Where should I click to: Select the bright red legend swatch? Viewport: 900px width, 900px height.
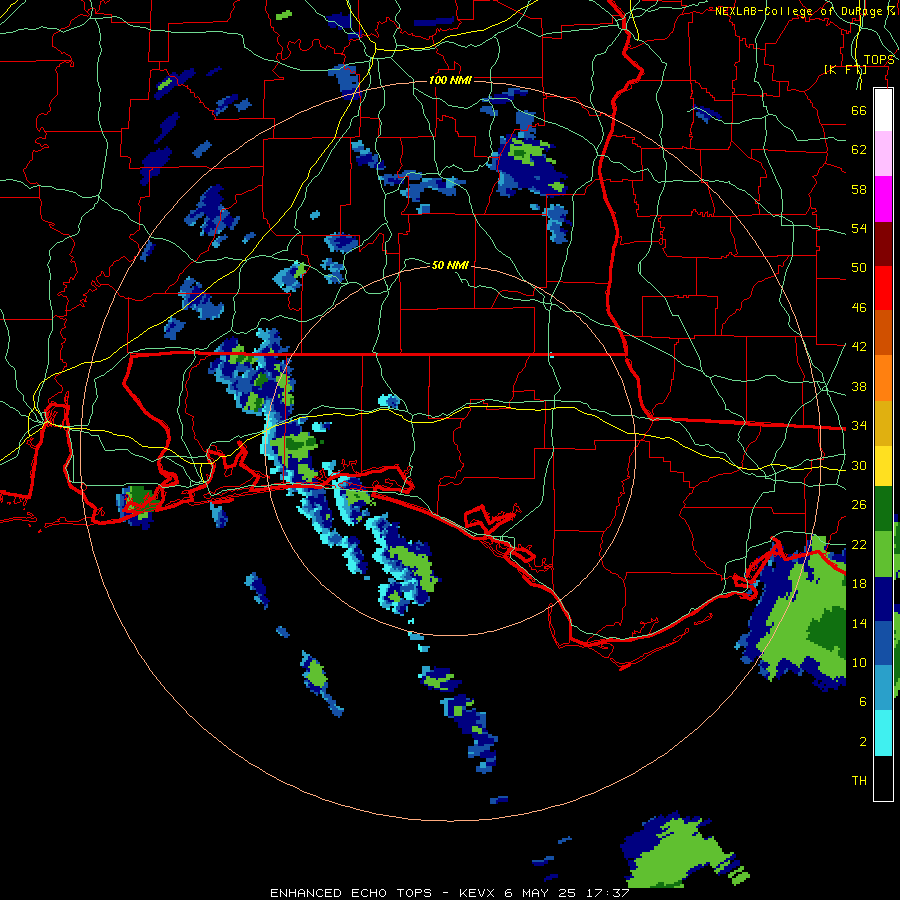[x=883, y=288]
